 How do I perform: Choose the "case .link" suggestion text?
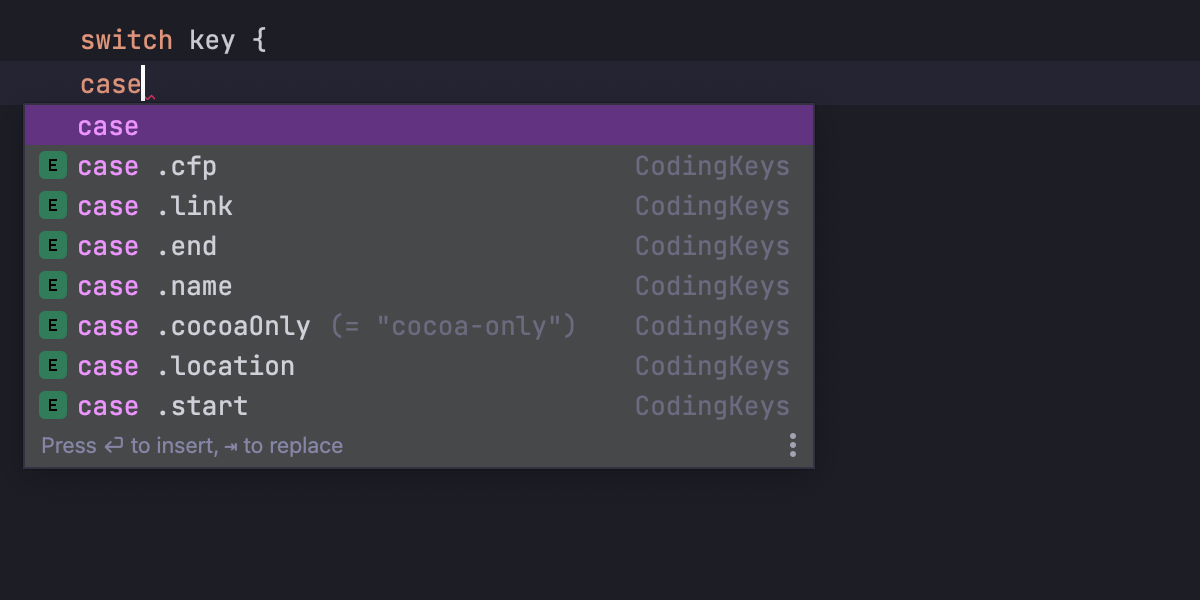point(155,206)
